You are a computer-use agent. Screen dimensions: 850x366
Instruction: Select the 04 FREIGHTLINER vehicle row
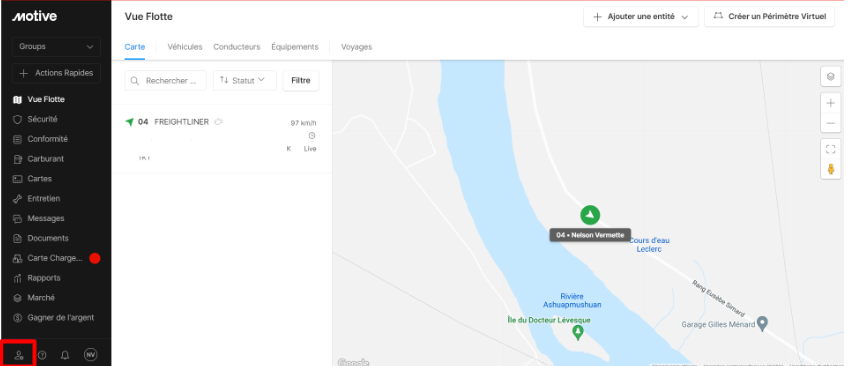click(222, 139)
